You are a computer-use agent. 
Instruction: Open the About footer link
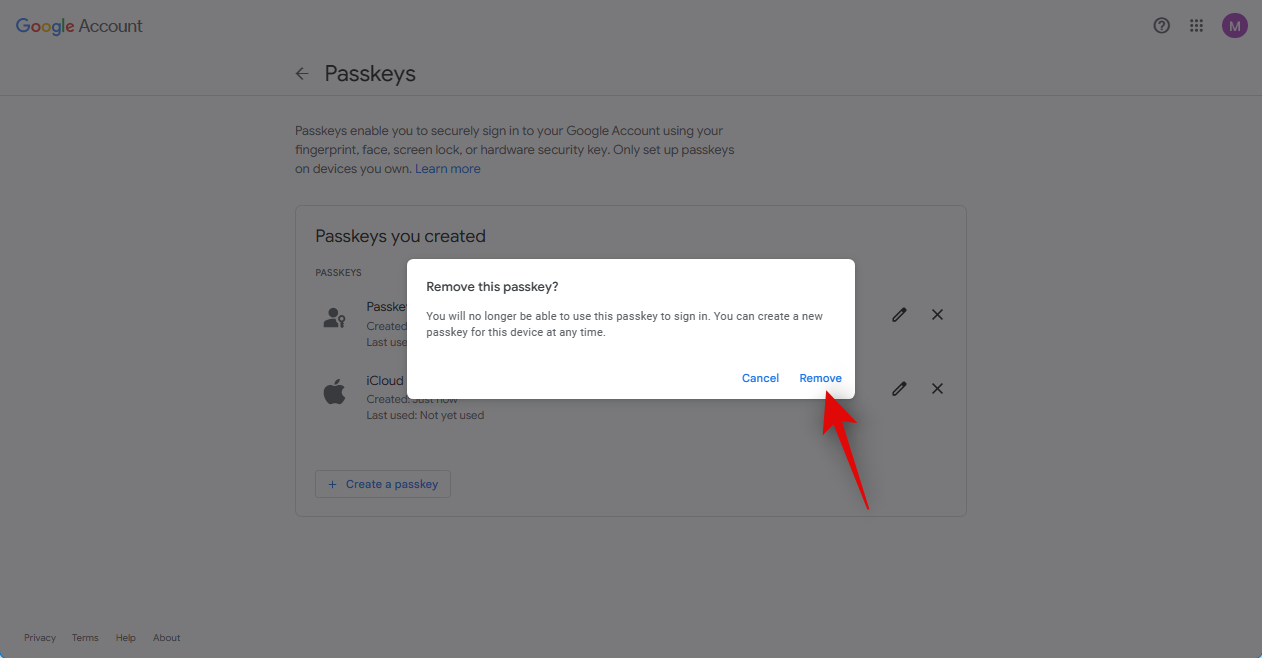click(x=167, y=638)
